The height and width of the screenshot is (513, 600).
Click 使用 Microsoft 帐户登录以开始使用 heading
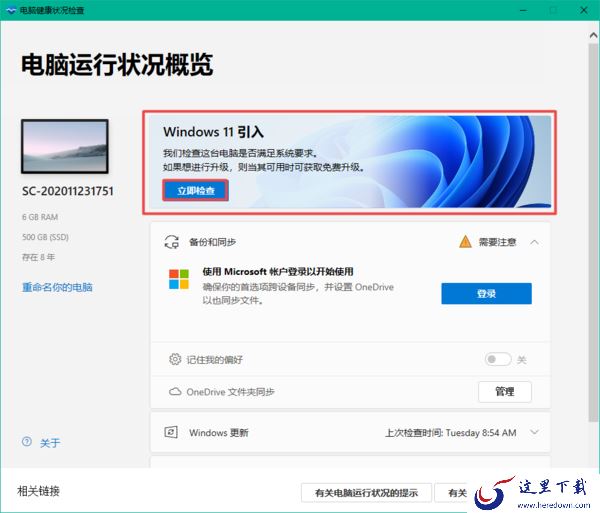278,272
